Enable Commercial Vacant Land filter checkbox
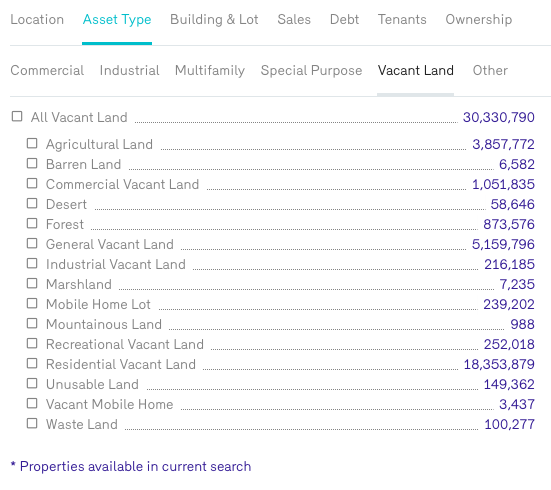The width and height of the screenshot is (551, 490). [32, 183]
